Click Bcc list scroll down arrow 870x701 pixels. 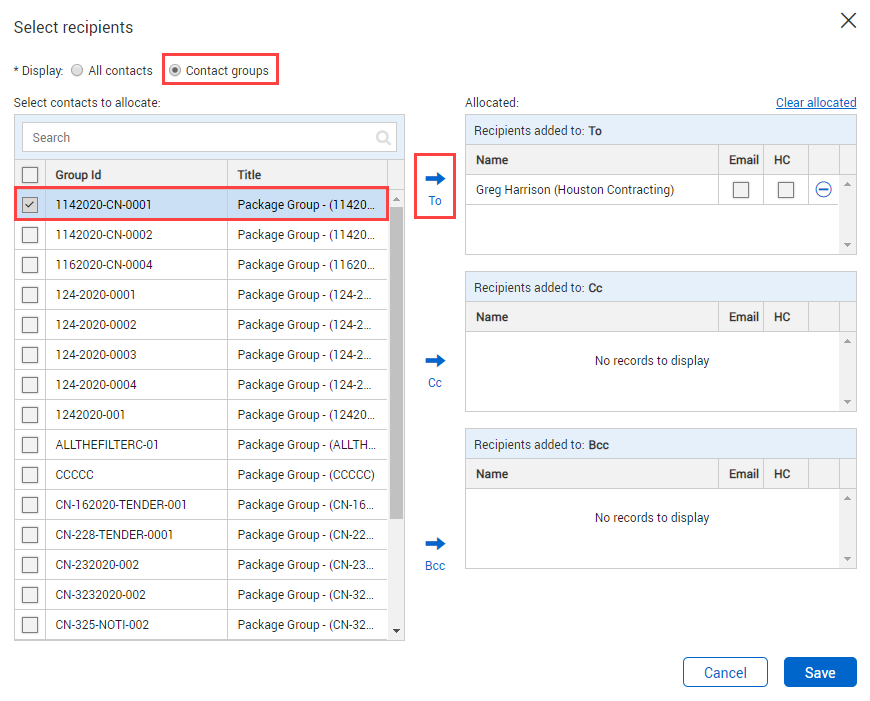tap(847, 559)
